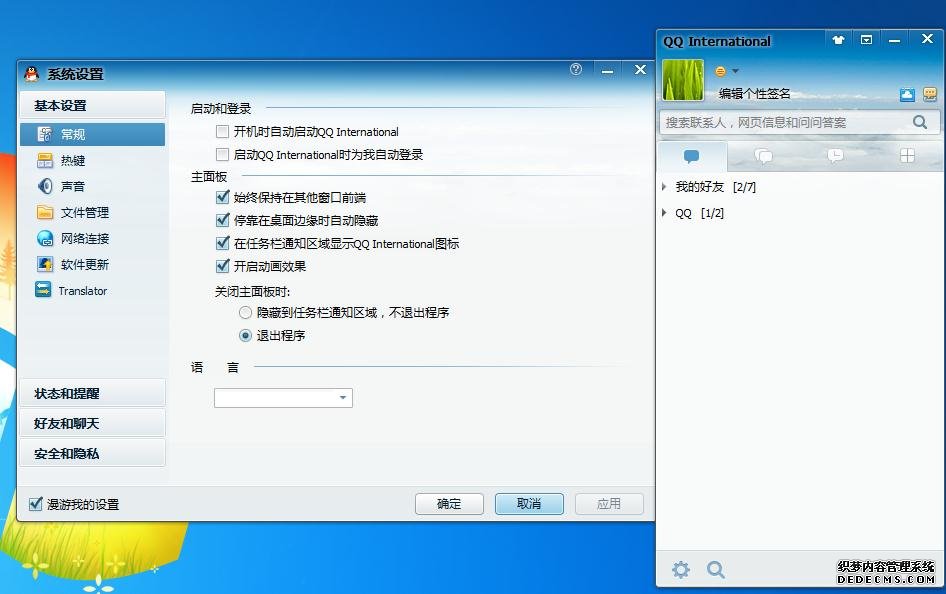This screenshot has width=946, height=594.
Task: Click the 取消 button
Action: coord(529,504)
